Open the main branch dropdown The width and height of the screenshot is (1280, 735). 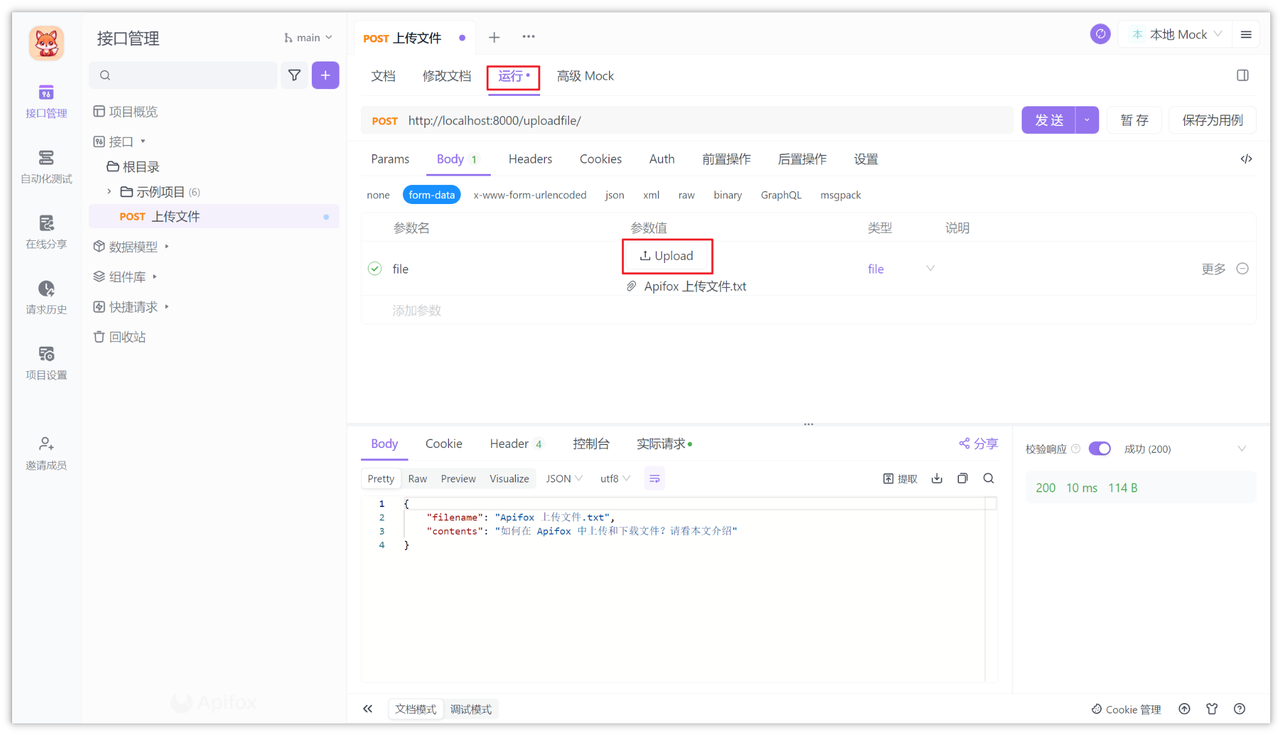point(308,38)
